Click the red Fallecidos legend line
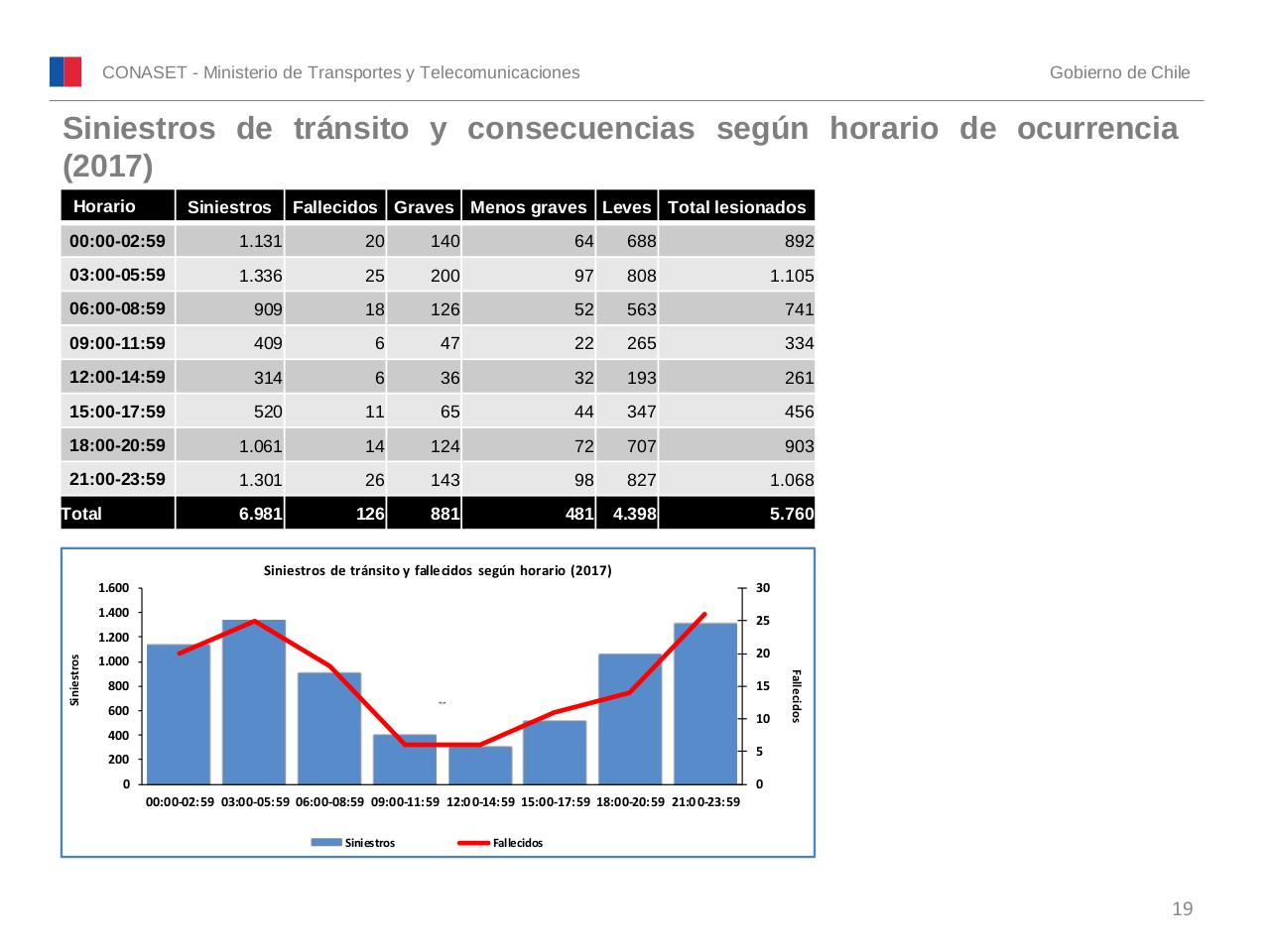Screen dimensions: 1270x952 point(473,842)
